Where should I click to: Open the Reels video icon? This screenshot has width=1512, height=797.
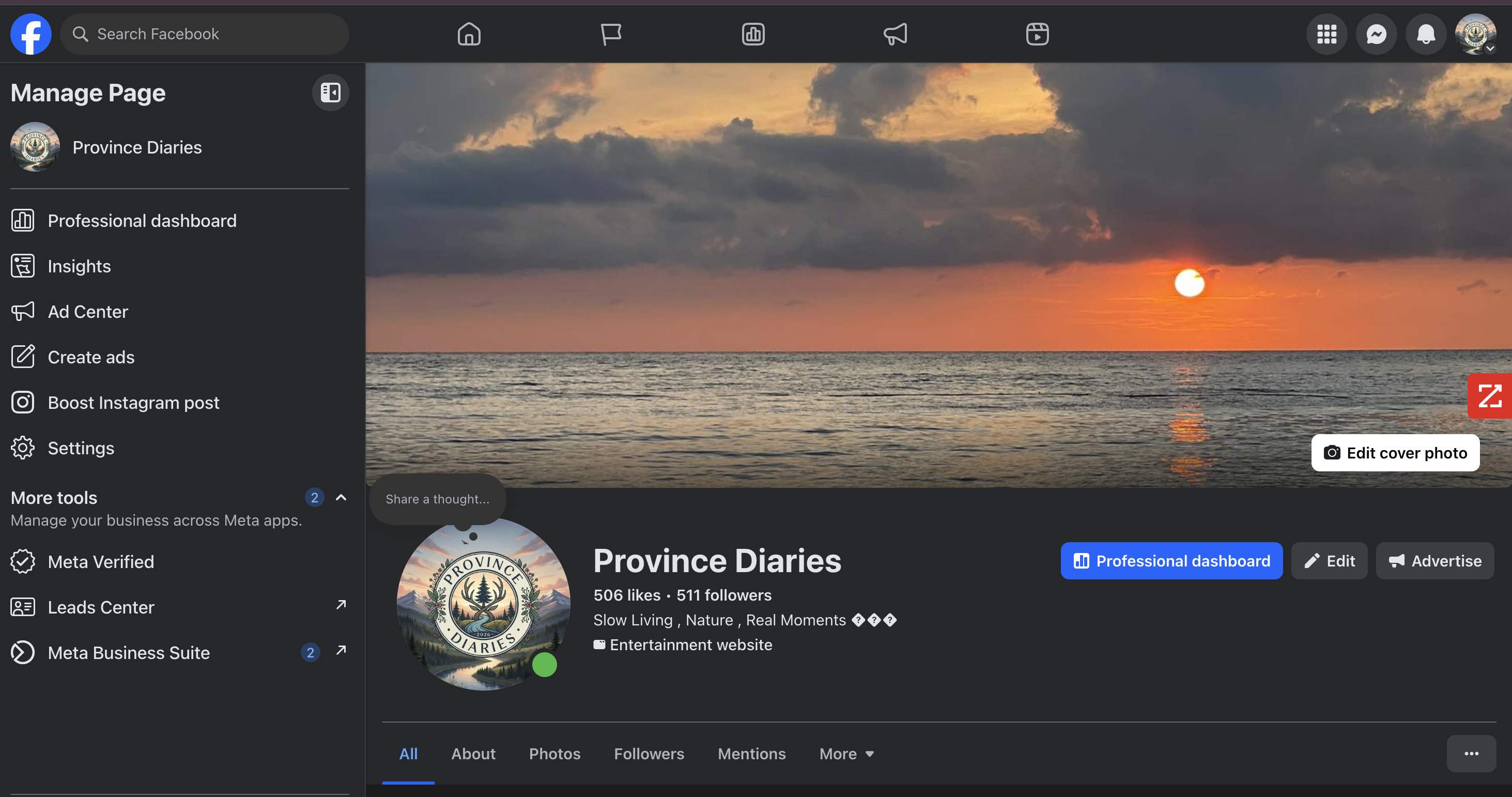[1037, 34]
